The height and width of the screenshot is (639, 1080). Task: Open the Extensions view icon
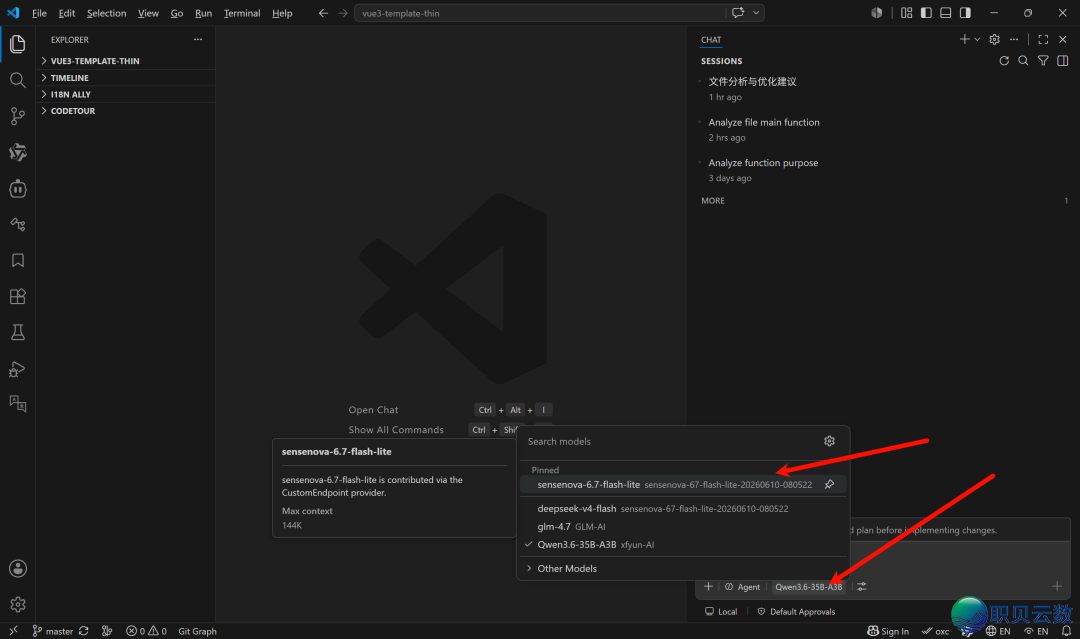pyautogui.click(x=18, y=297)
